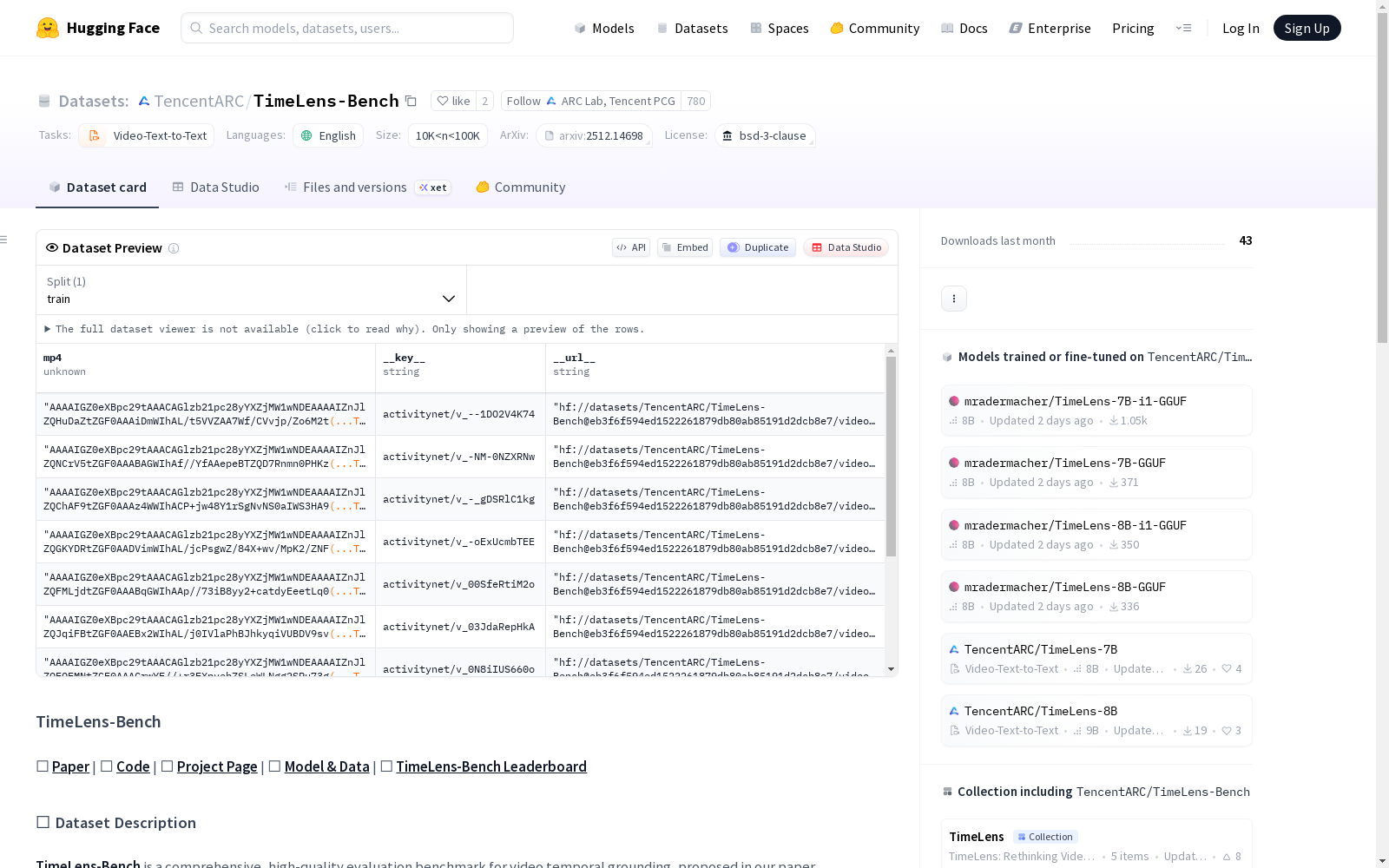Image resolution: width=1389 pixels, height=868 pixels.
Task: Open the mradermacher/TimeLens-7B-GGUF model card
Action: [x=1096, y=472]
